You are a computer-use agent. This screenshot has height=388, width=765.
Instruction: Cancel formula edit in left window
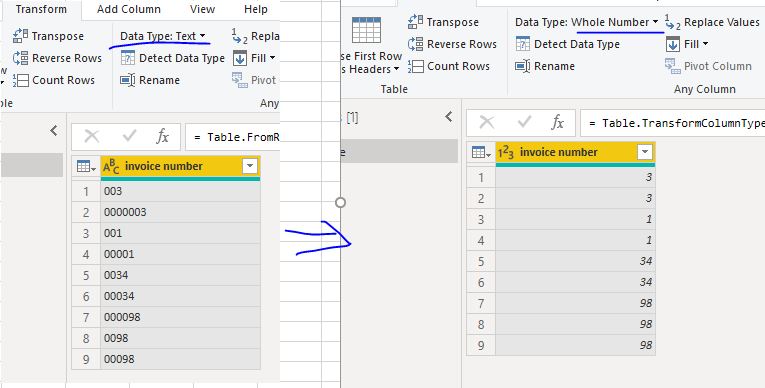pos(91,137)
